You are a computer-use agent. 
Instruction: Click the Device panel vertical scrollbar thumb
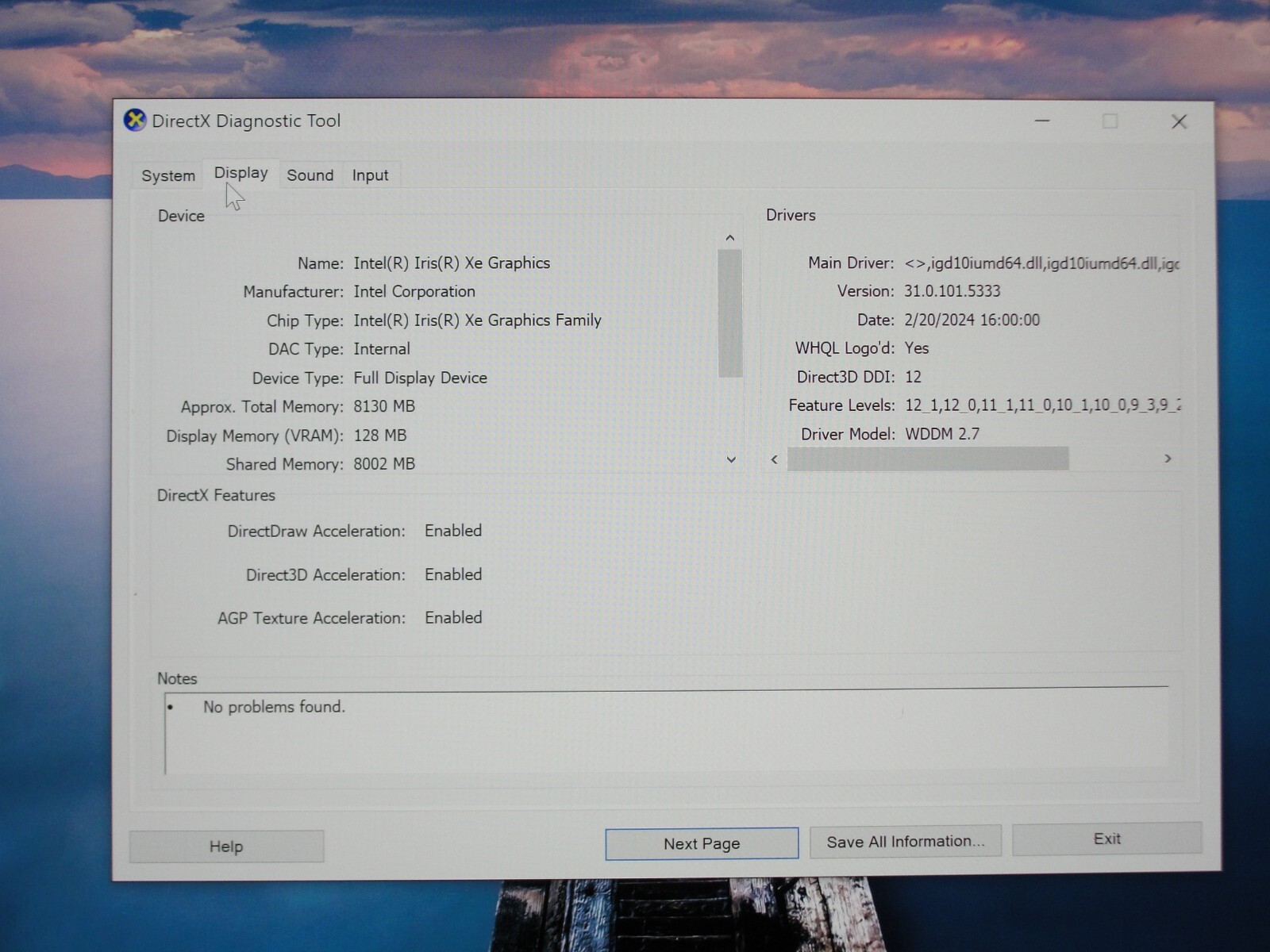(x=729, y=313)
